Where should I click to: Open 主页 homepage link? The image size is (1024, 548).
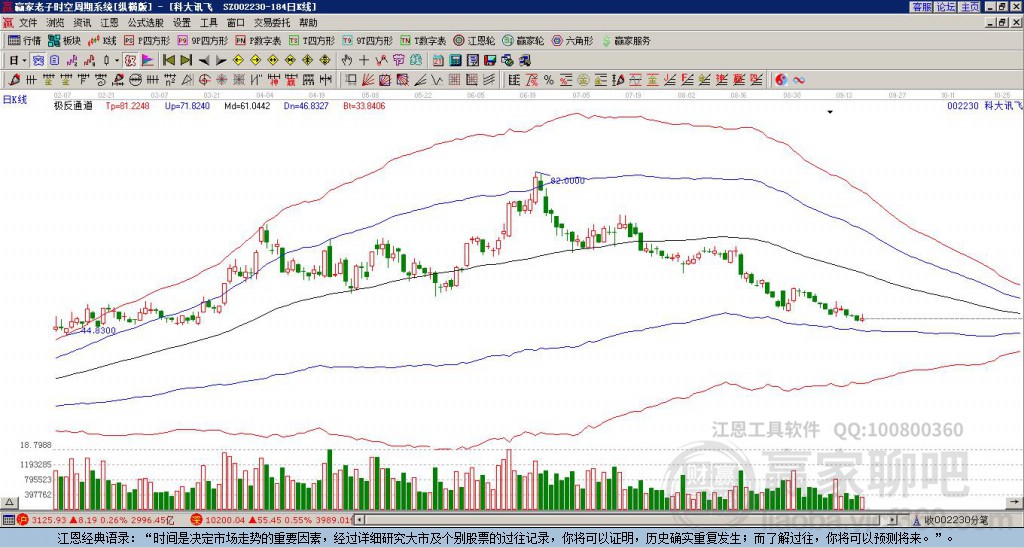coord(969,6)
